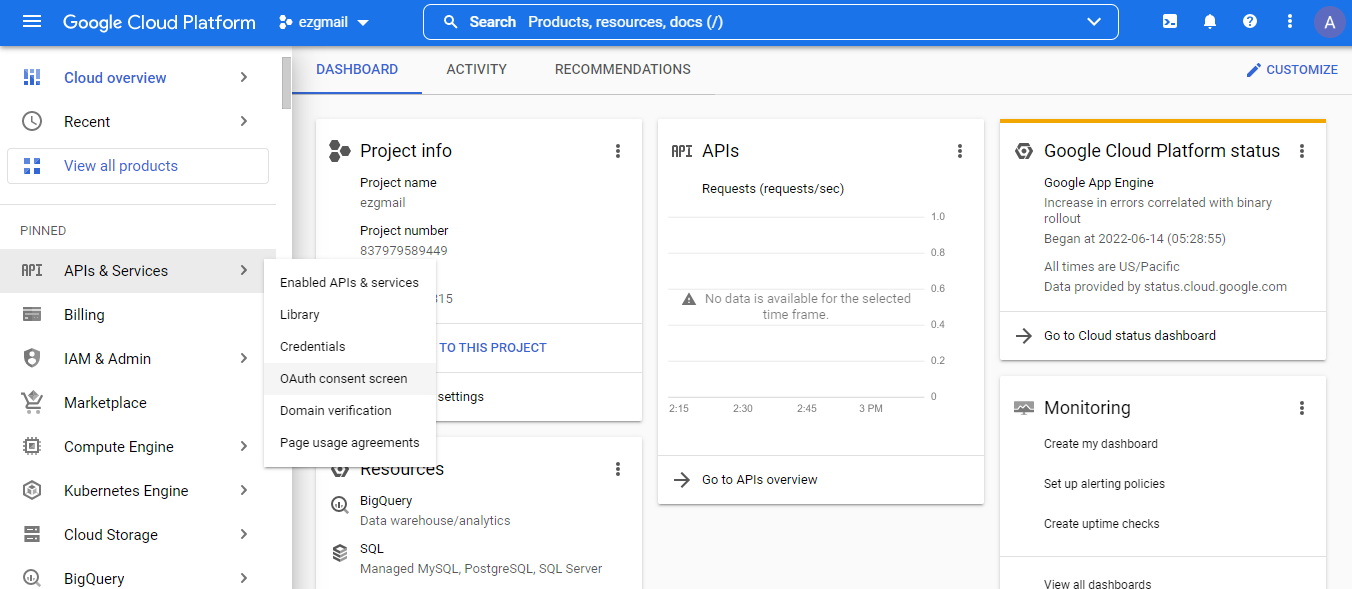
Task: Click the Kubernetes Engine icon
Action: point(32,491)
